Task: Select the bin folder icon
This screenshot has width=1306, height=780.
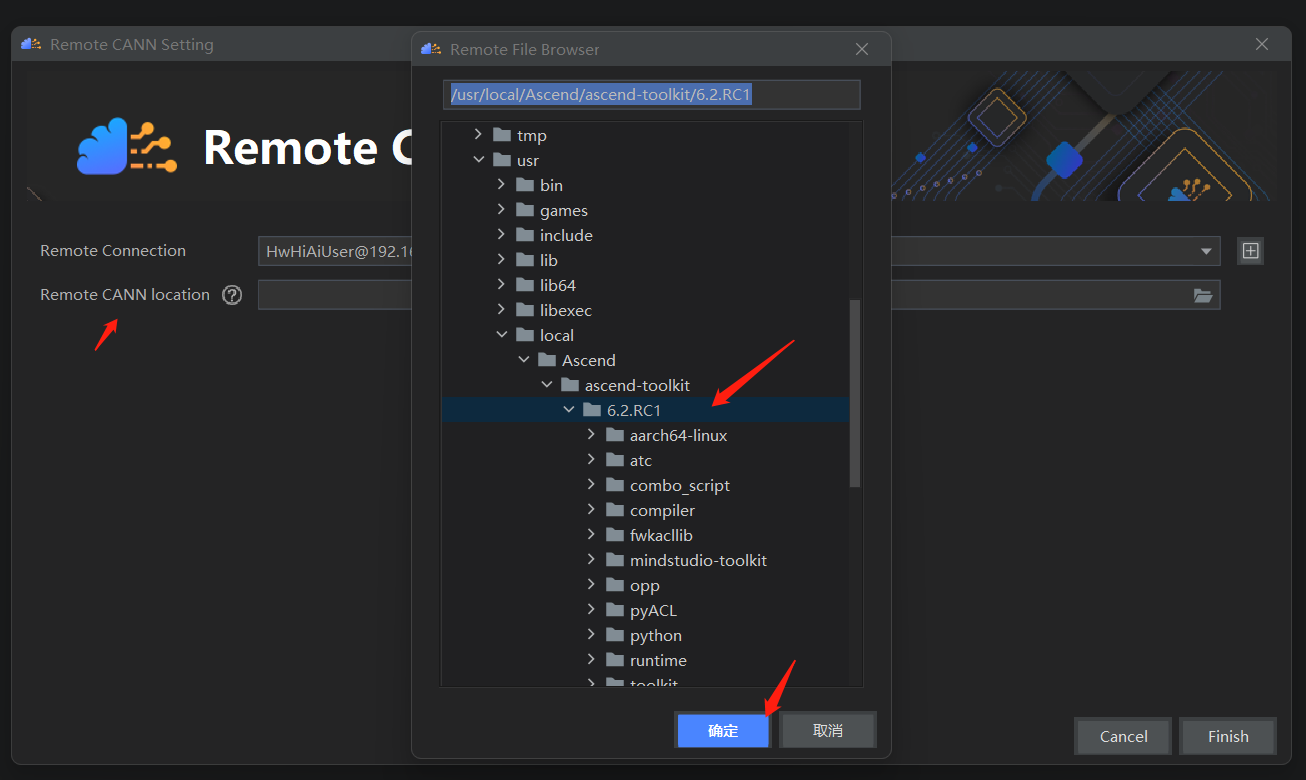Action: pyautogui.click(x=524, y=185)
